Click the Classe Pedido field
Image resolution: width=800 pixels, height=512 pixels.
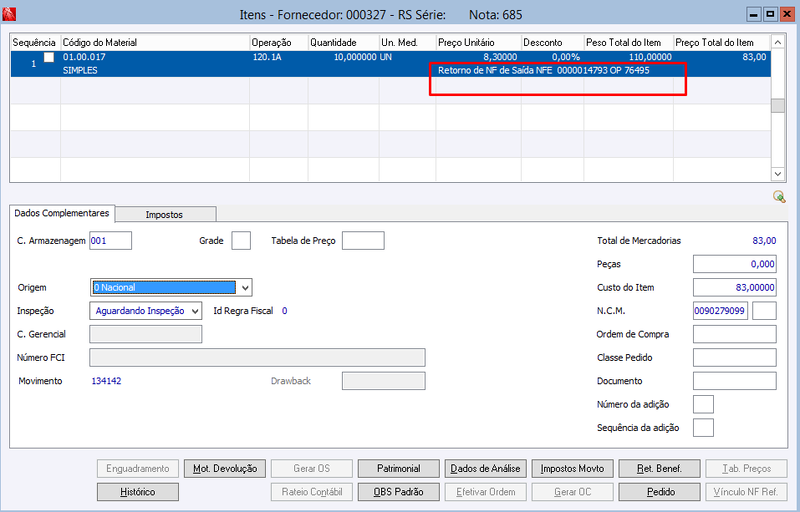pyautogui.click(x=735, y=358)
